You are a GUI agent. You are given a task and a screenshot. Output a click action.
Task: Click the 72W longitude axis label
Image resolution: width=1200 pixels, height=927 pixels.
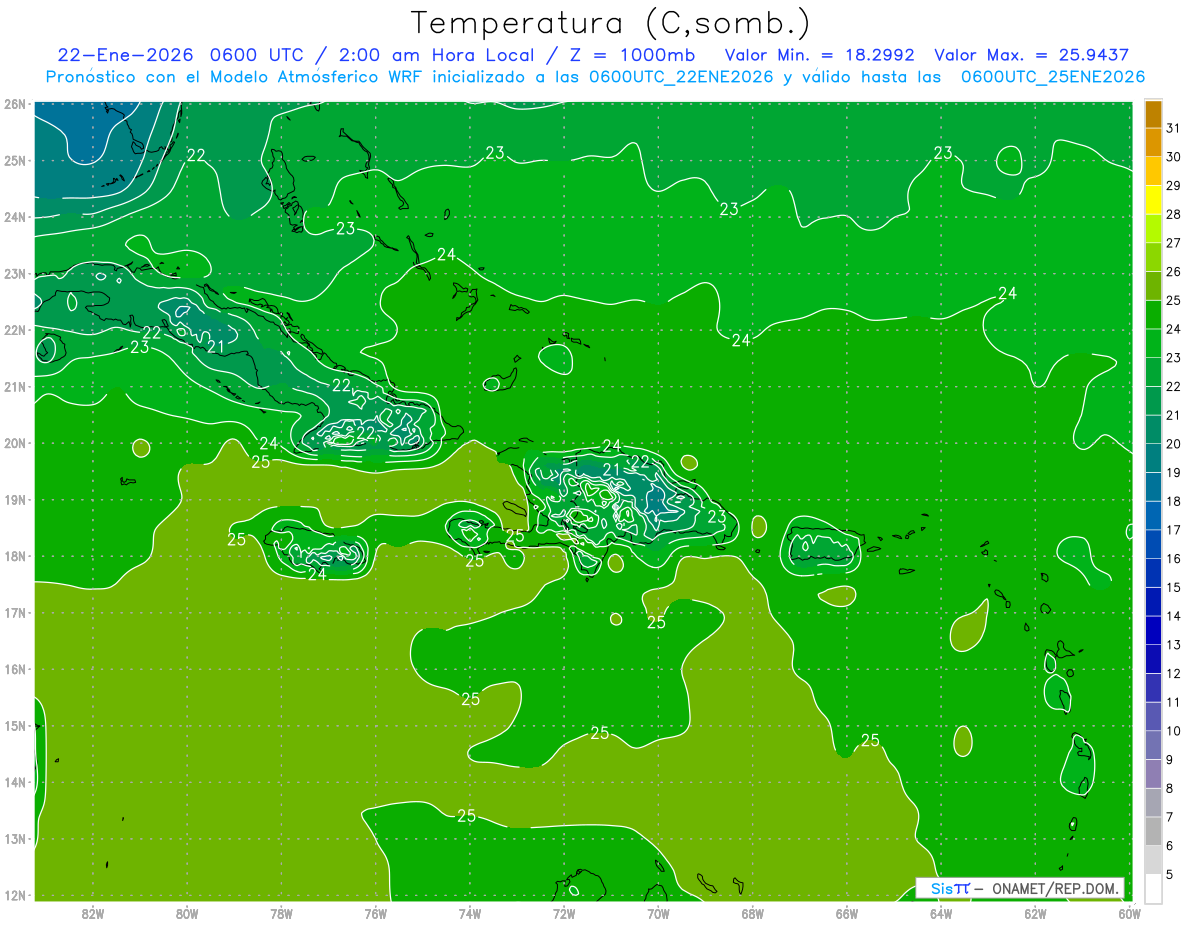pyautogui.click(x=564, y=913)
